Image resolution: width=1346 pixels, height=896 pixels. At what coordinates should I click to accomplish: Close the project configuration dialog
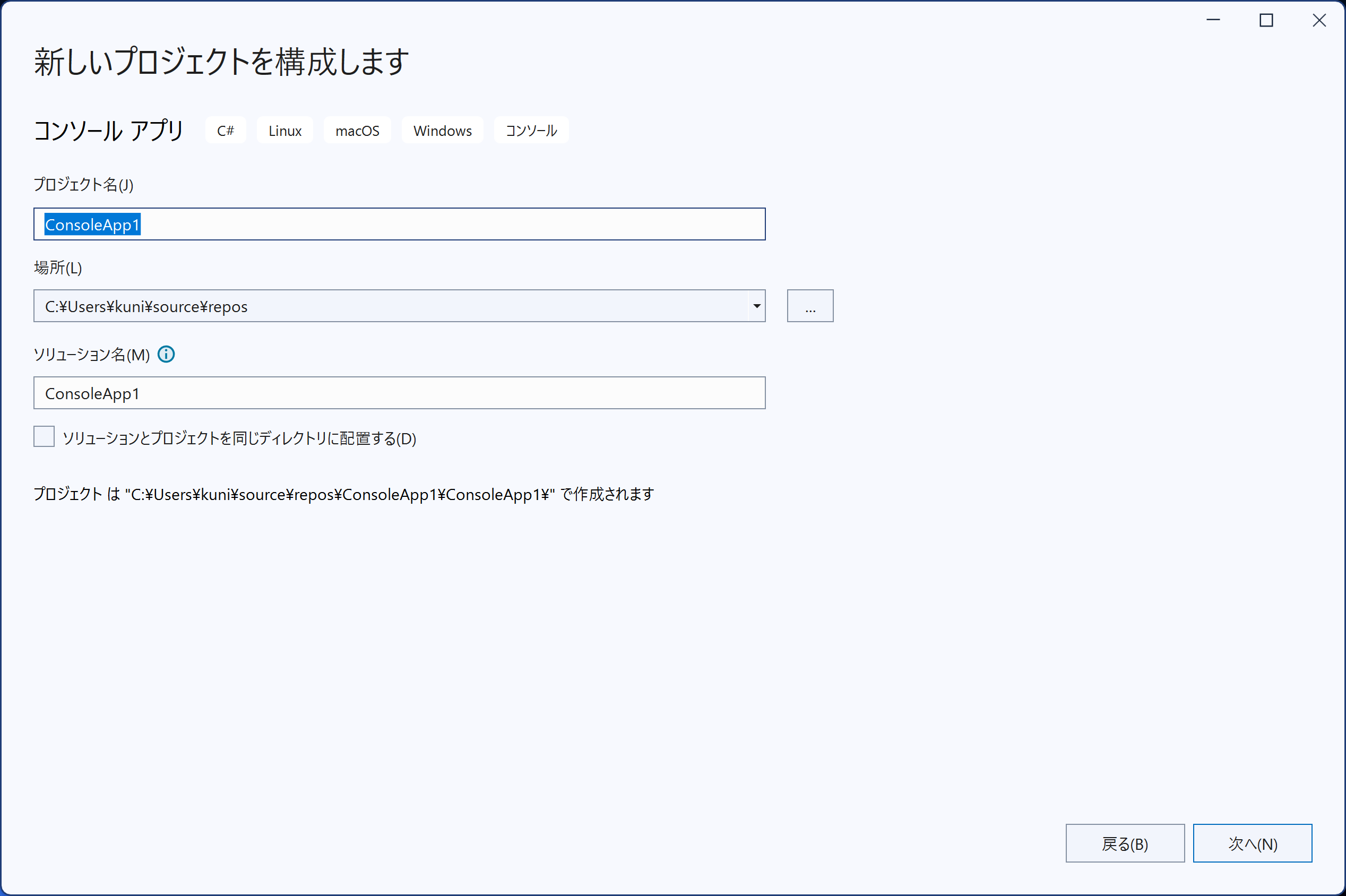tap(1319, 20)
